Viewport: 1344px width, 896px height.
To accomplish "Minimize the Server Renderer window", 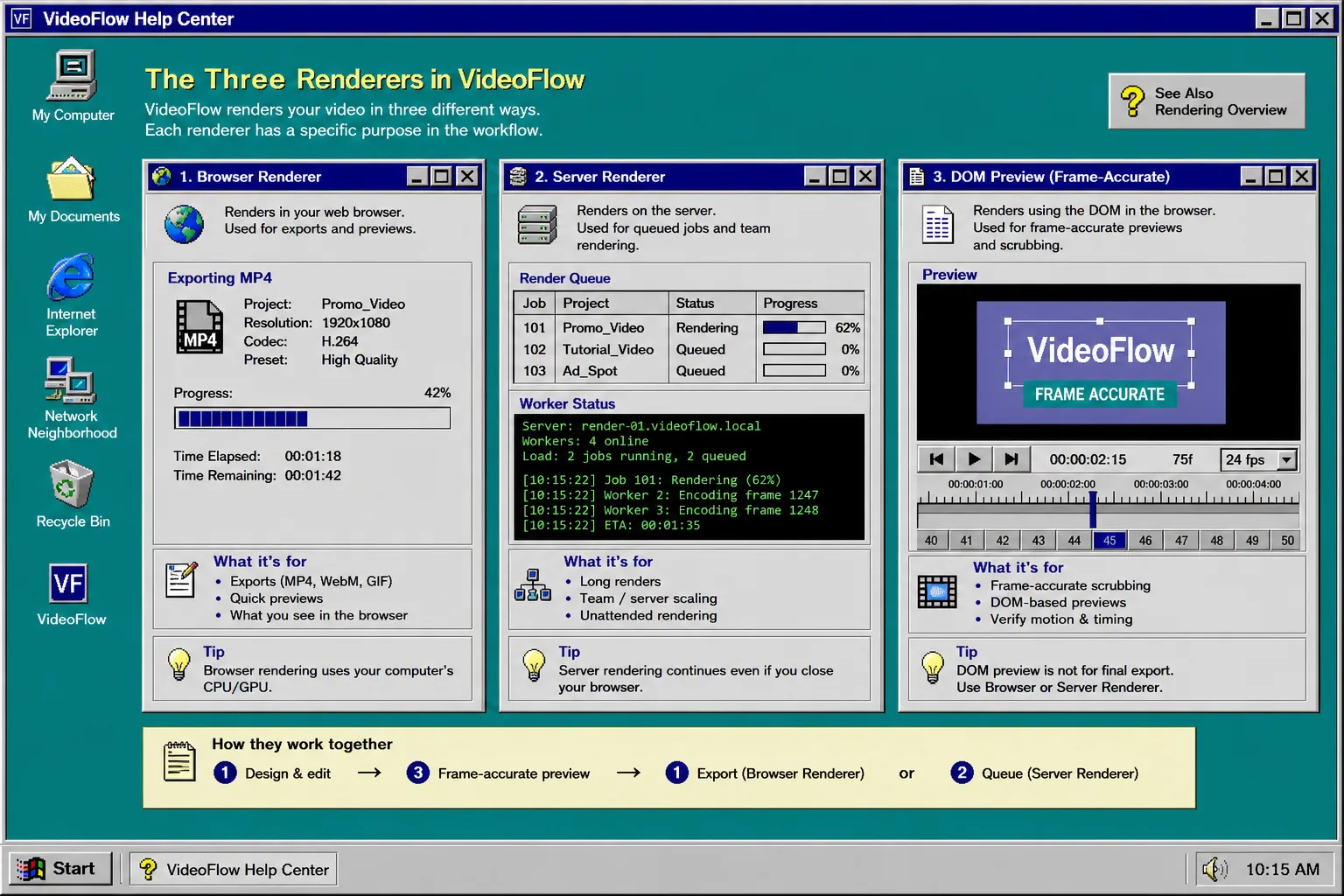I will point(815,176).
